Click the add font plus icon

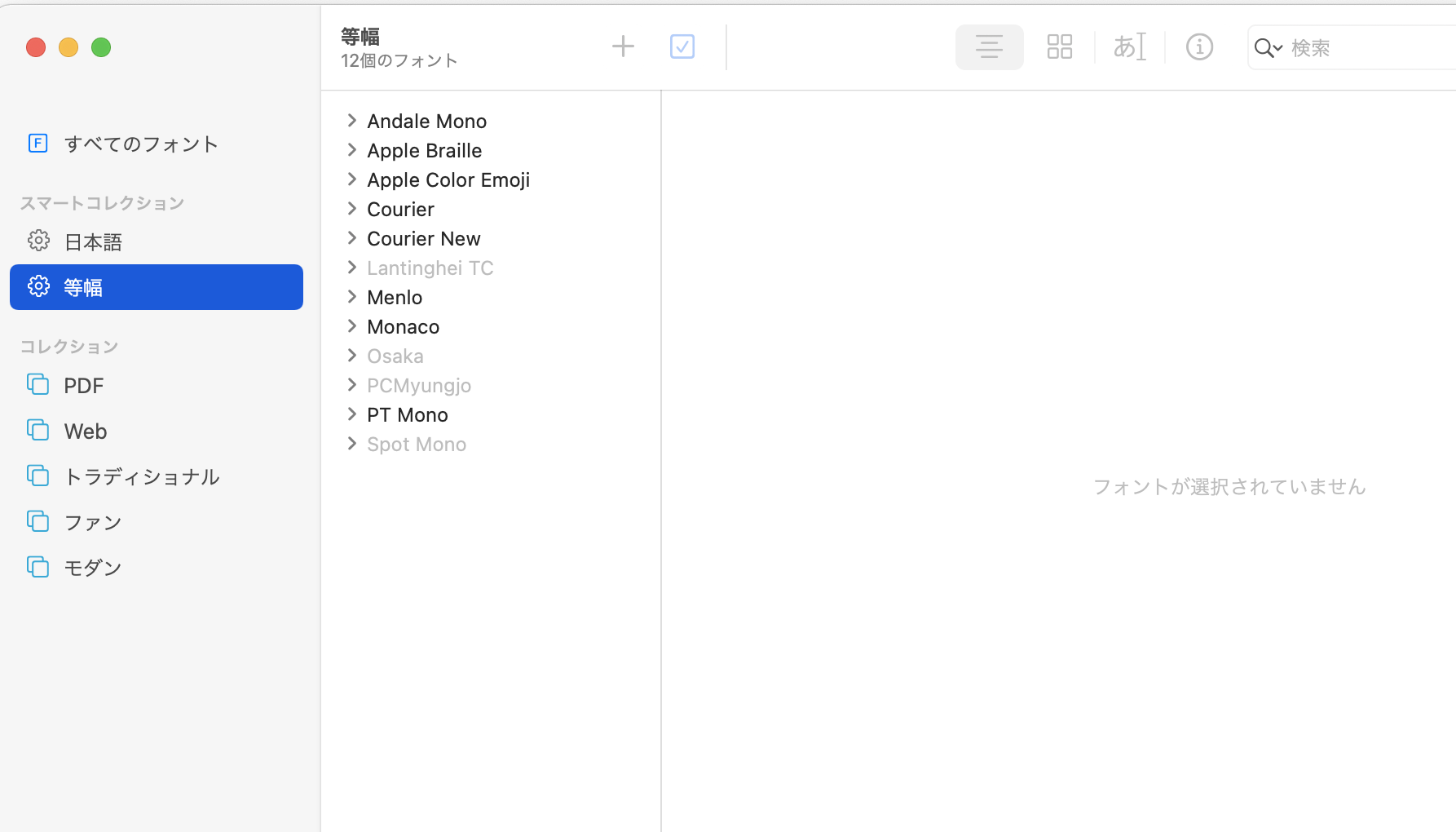pos(623,46)
